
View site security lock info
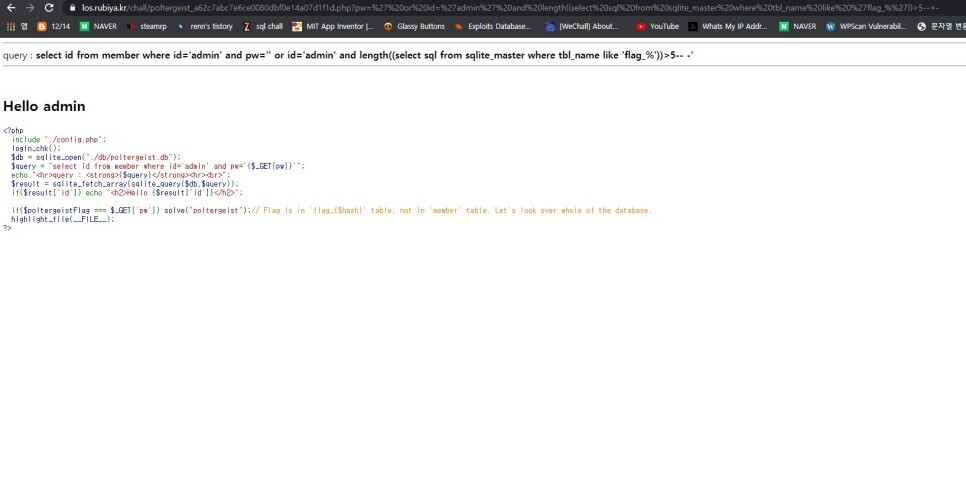coord(73,8)
